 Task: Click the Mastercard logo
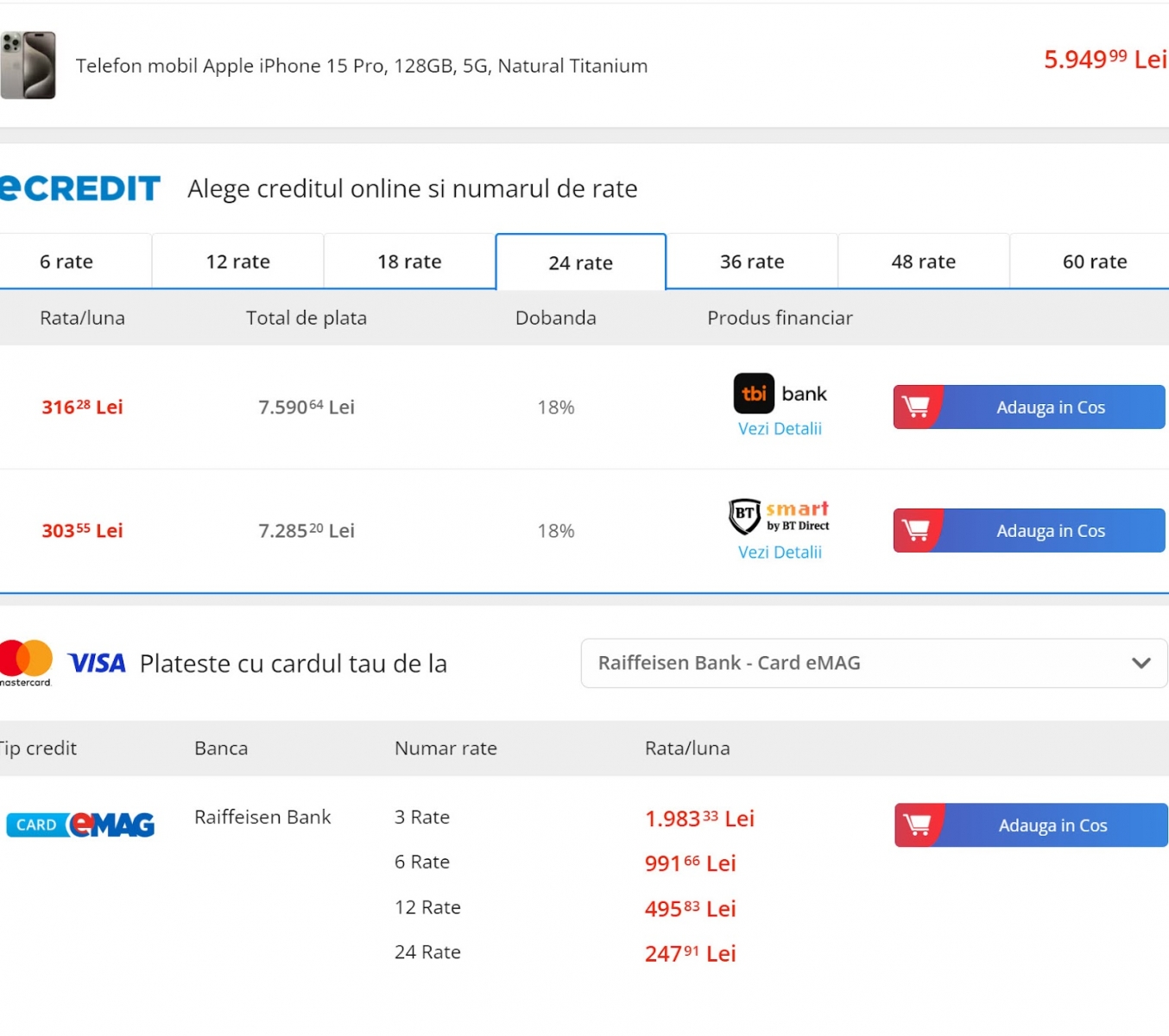click(26, 662)
